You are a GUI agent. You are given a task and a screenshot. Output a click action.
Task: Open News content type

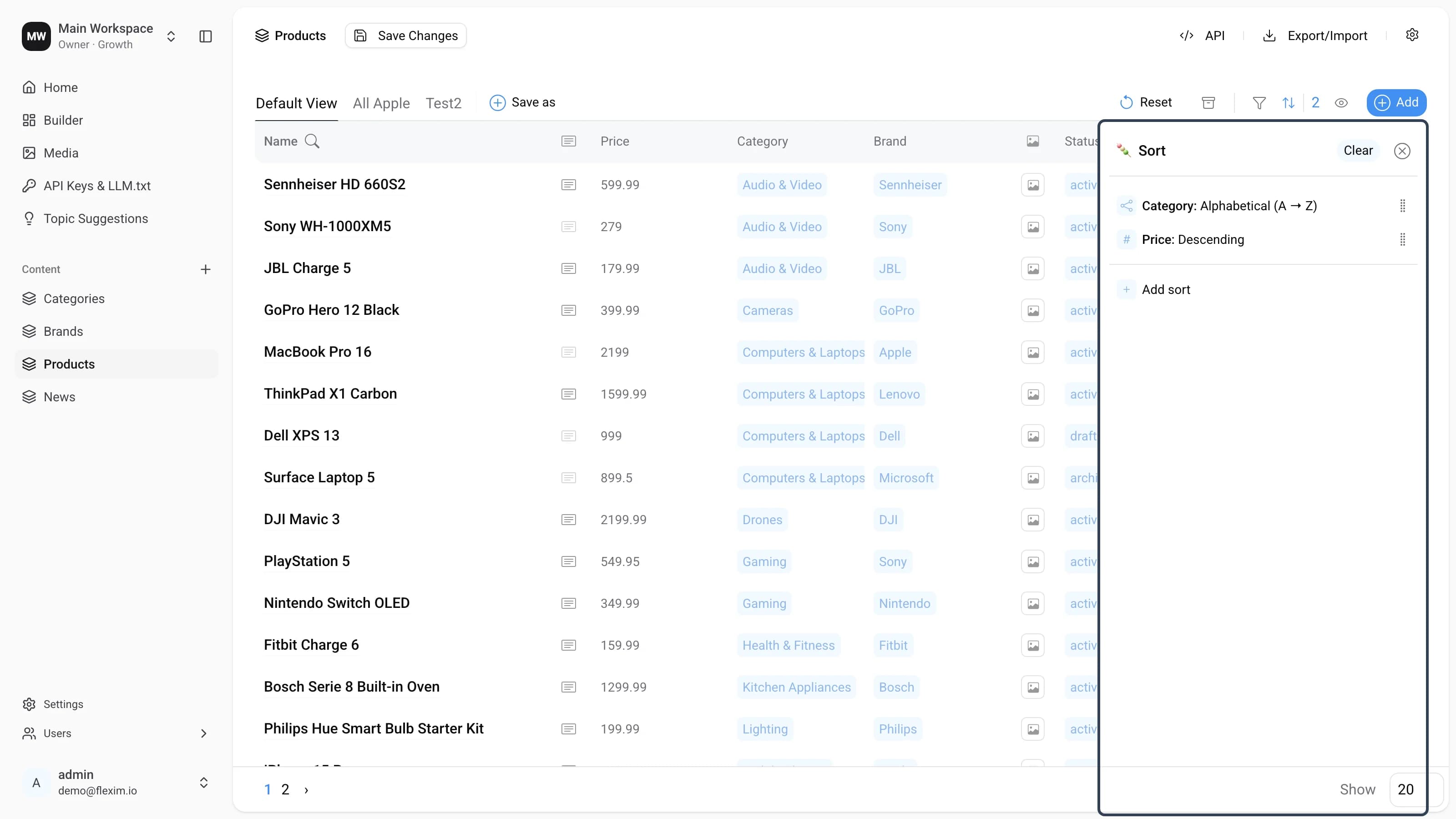[116, 397]
